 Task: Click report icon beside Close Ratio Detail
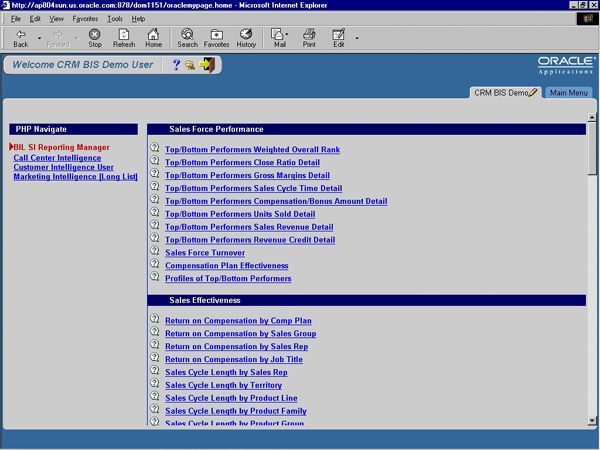coord(155,160)
